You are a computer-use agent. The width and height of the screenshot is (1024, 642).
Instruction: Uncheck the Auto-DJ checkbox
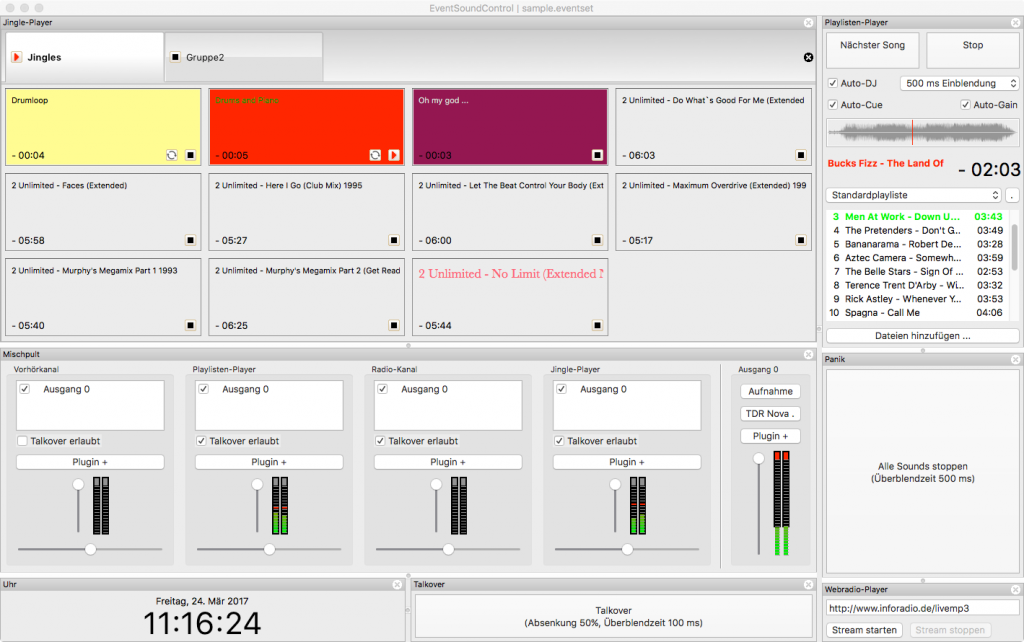[834, 84]
